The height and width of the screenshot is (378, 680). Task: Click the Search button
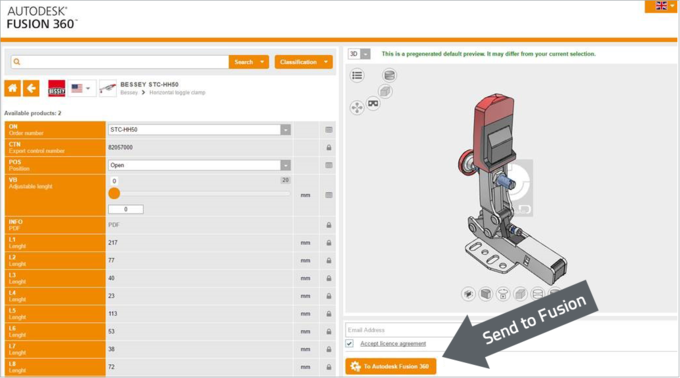[244, 62]
